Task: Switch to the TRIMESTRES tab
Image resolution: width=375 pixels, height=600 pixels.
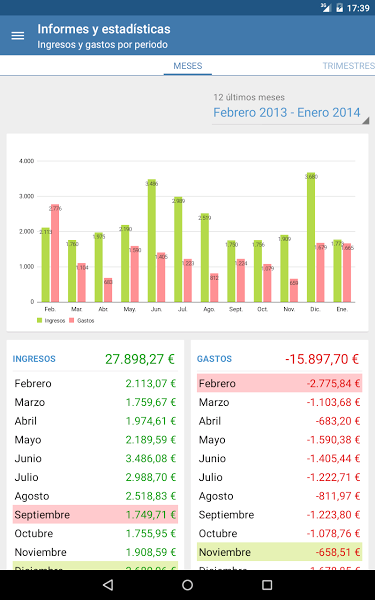Action: pos(348,66)
